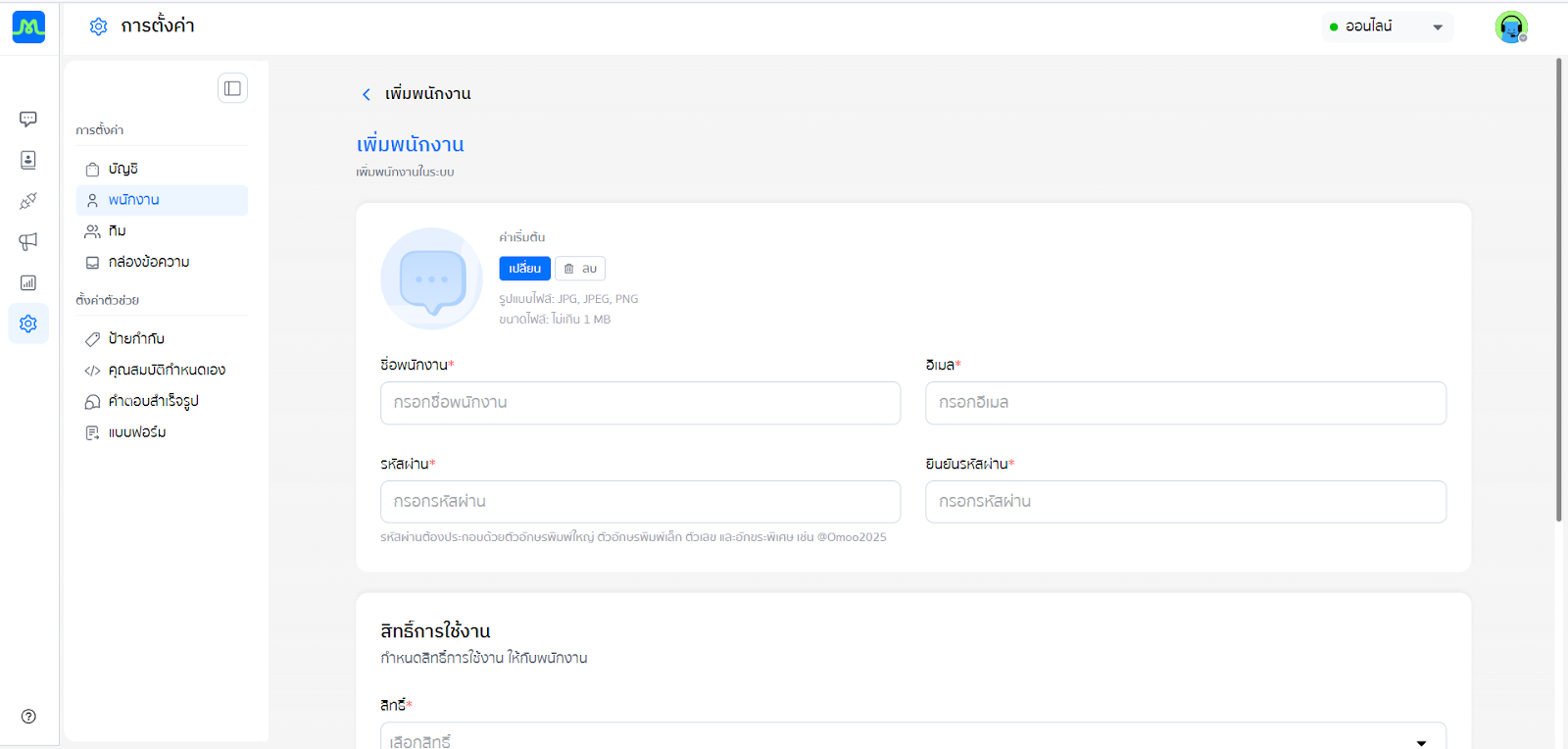The width and height of the screenshot is (1568, 749).
Task: Click the แบบฟอร์ม form icon
Action: [x=92, y=432]
